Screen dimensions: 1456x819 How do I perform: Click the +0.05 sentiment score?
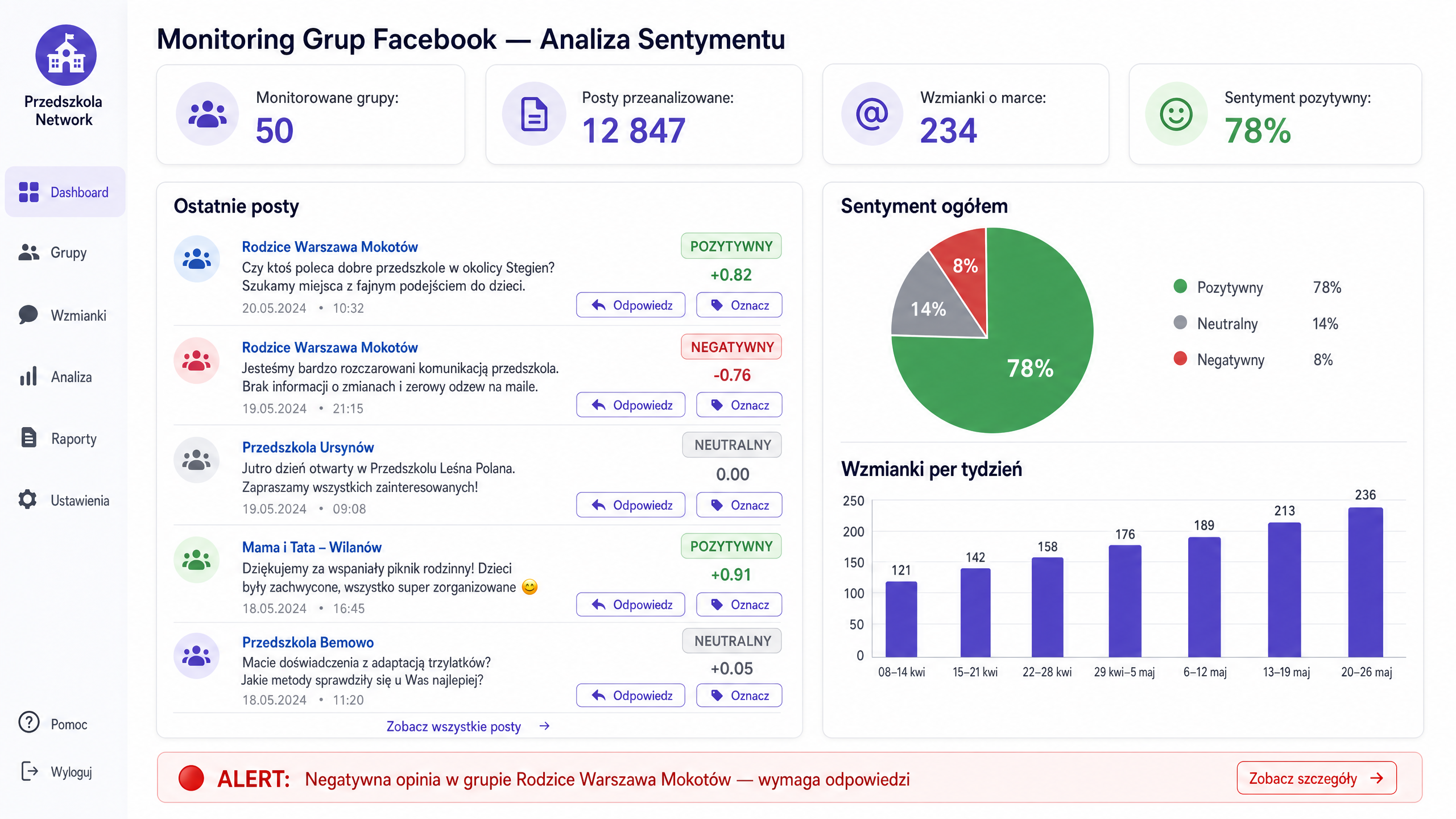coord(731,668)
